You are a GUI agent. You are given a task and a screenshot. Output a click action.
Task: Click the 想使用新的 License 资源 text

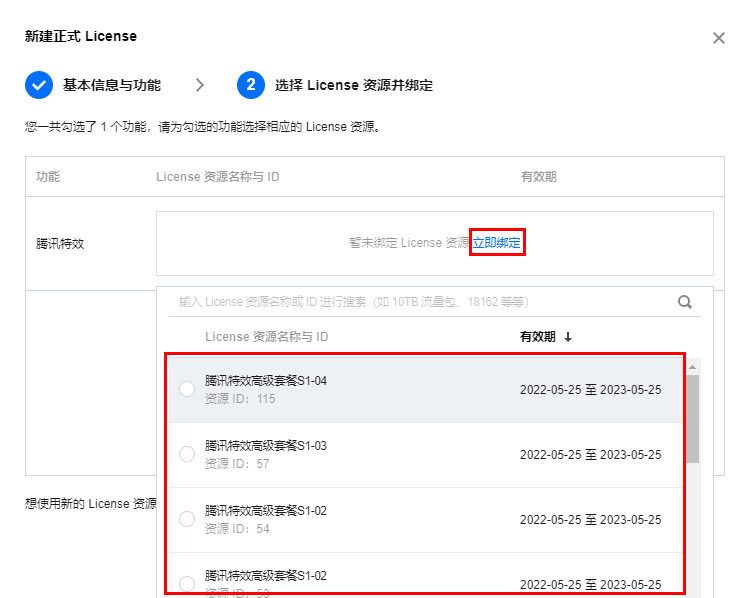tap(91, 504)
